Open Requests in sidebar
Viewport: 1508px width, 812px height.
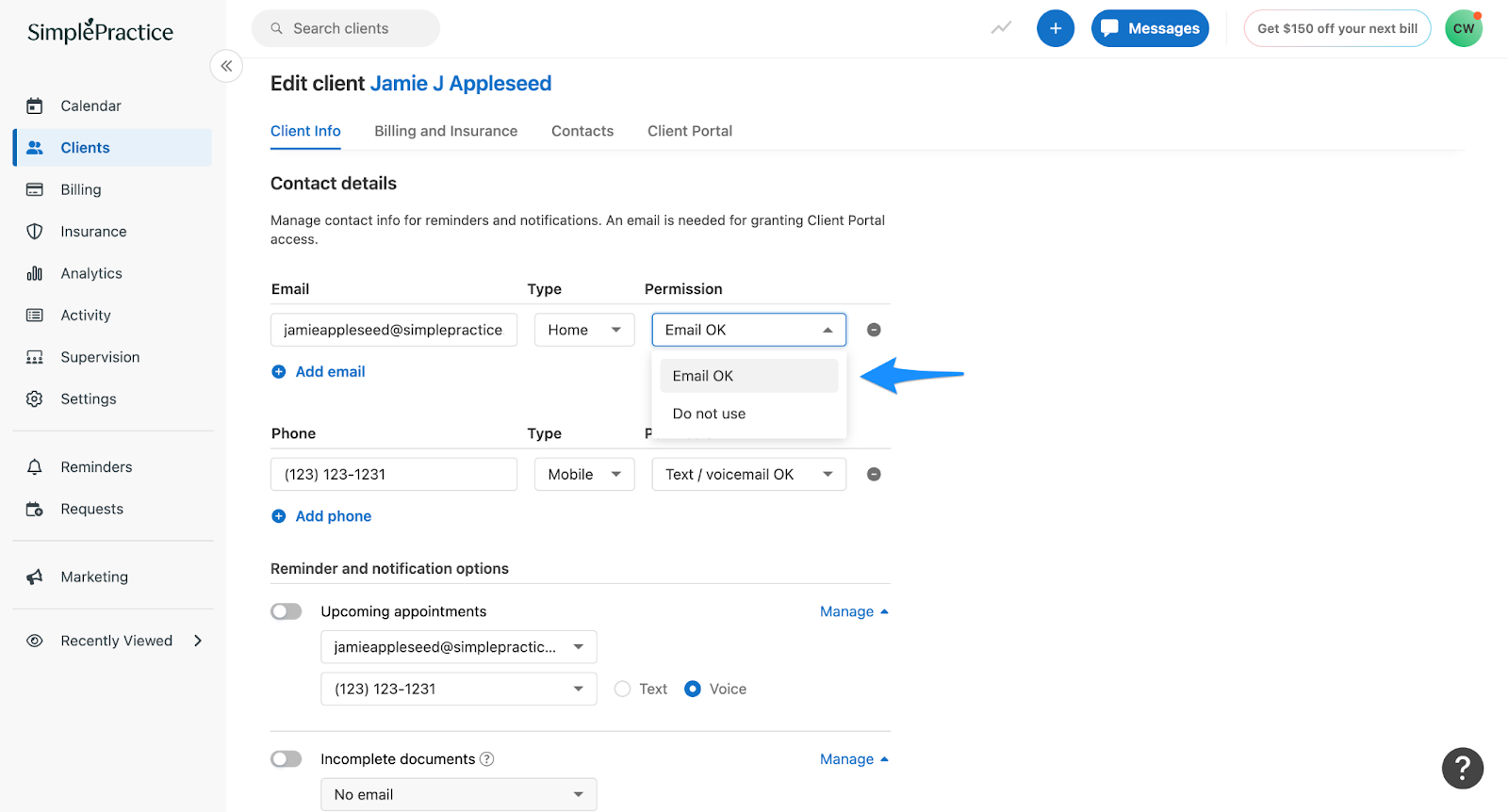(112, 510)
